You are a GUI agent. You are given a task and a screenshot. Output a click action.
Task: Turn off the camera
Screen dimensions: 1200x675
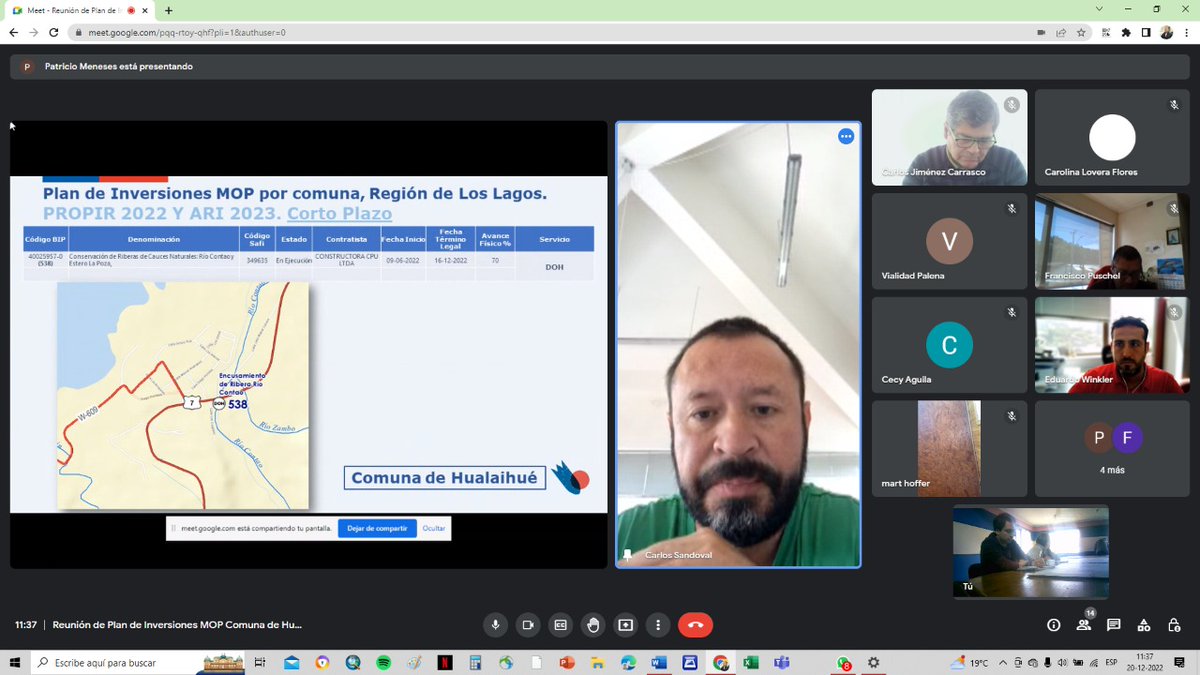pos(527,625)
